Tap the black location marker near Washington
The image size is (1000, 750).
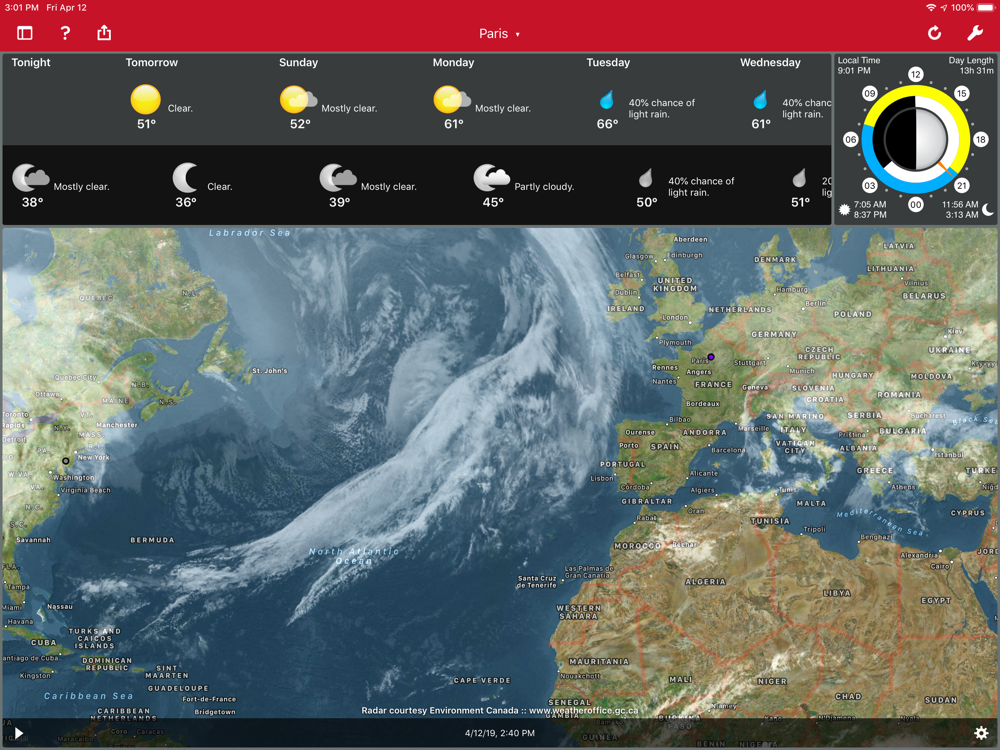66,460
